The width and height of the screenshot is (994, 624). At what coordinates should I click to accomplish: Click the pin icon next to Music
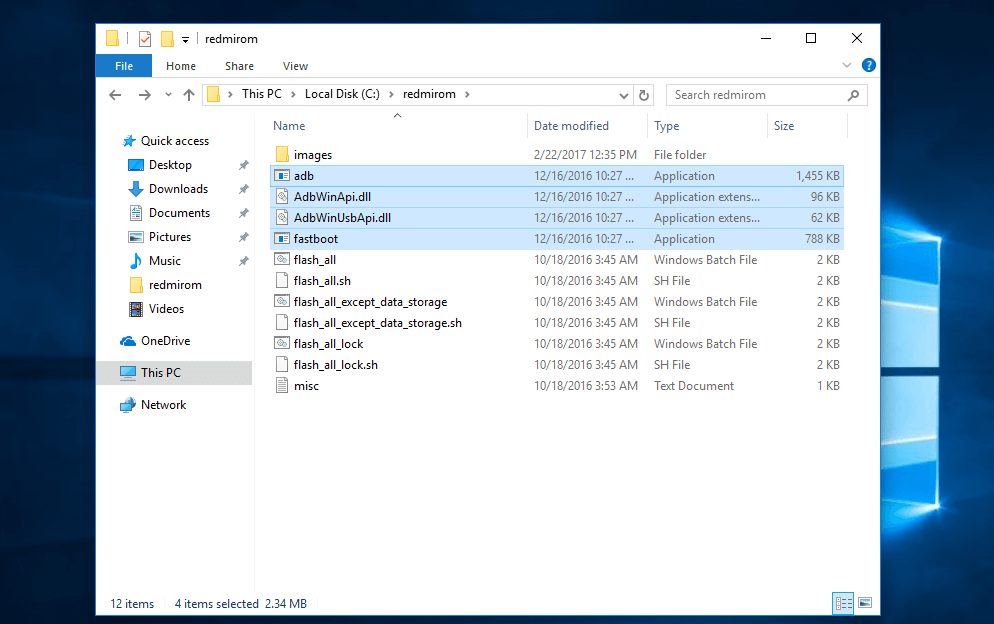click(x=243, y=261)
